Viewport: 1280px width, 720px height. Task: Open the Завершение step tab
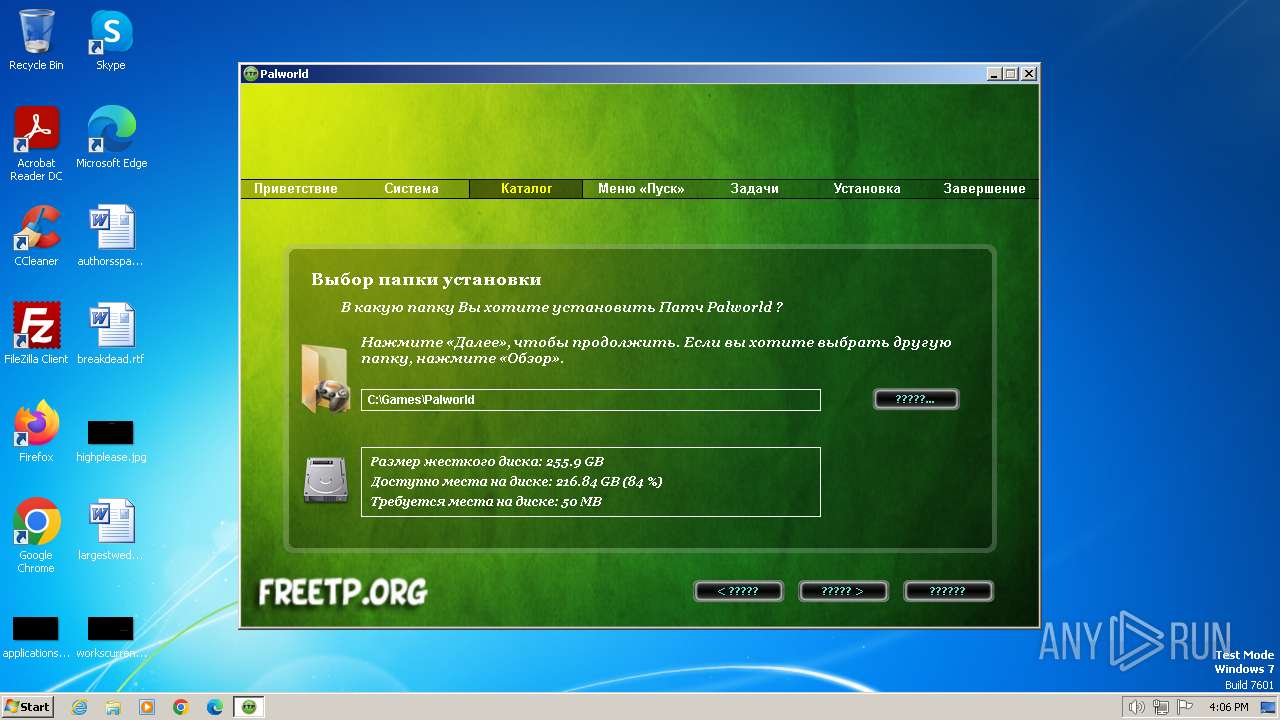984,189
